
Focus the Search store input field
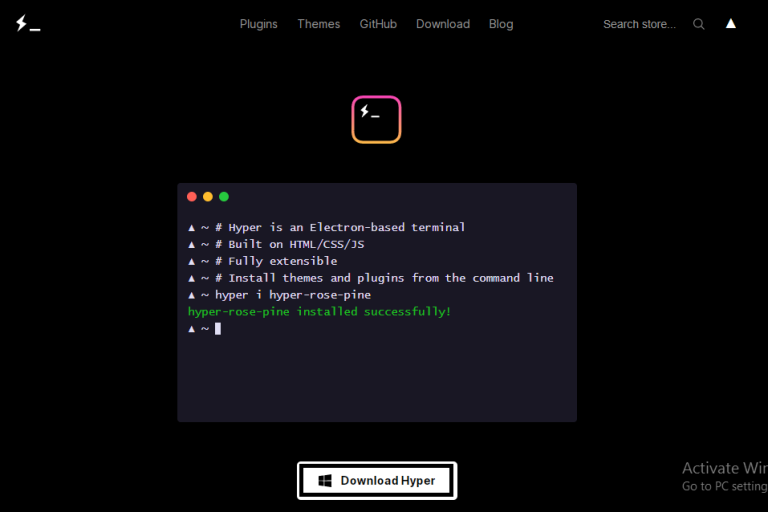(640, 24)
